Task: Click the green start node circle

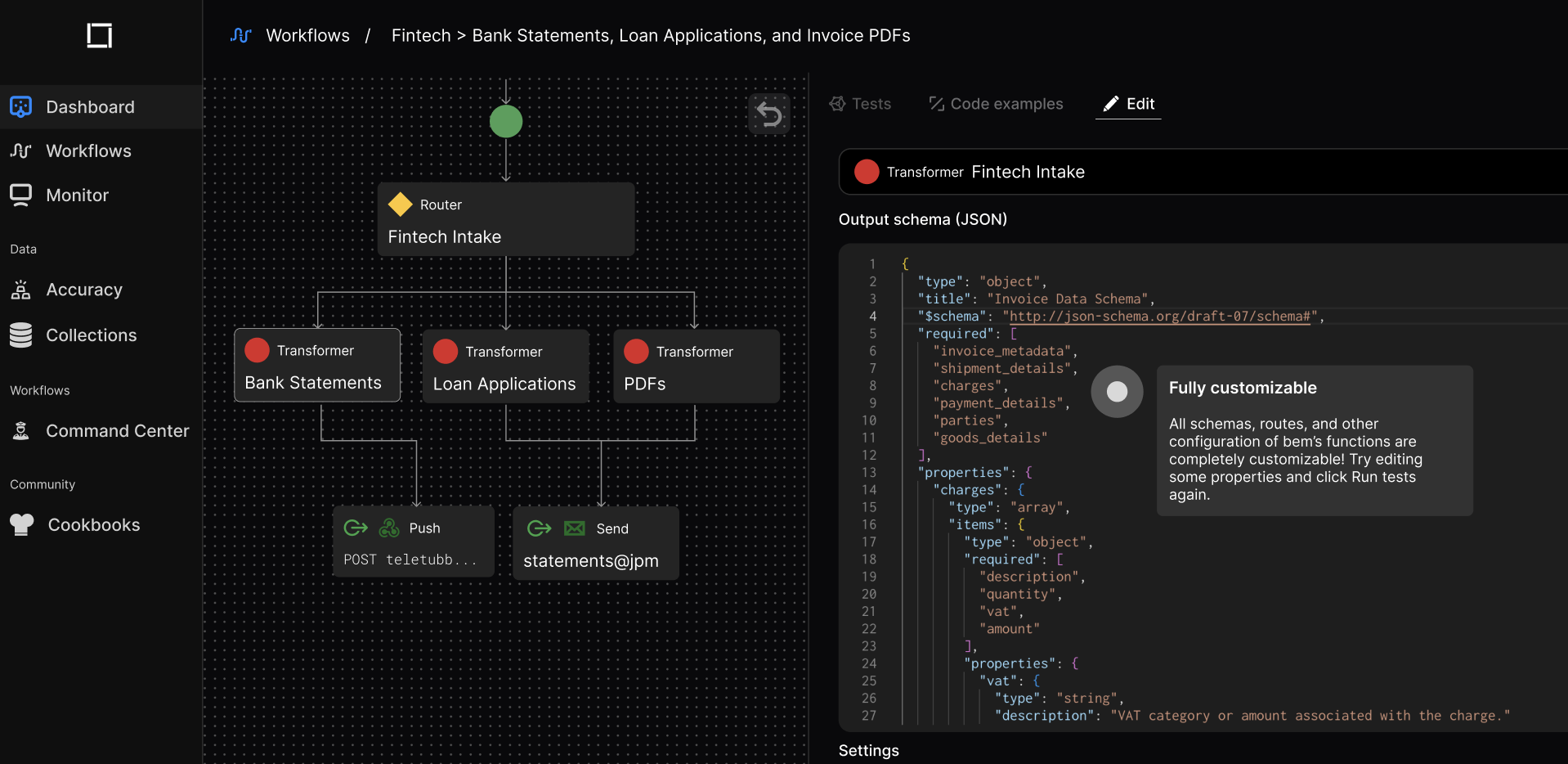Action: pos(506,121)
